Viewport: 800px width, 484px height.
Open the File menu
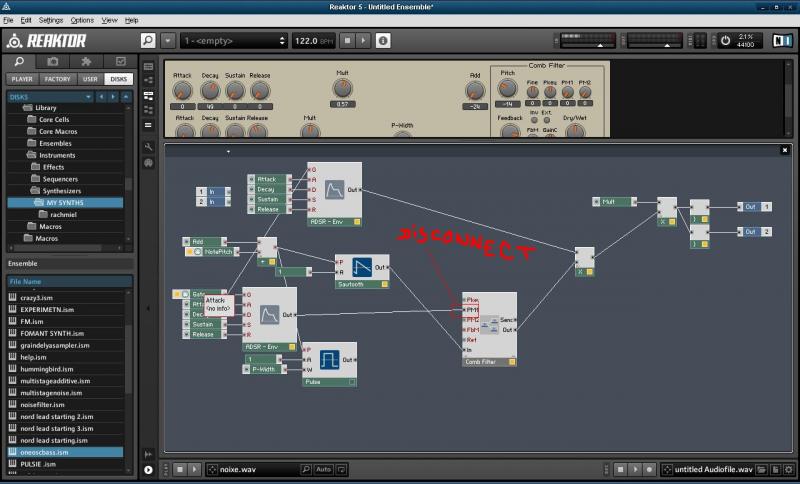[x=8, y=20]
